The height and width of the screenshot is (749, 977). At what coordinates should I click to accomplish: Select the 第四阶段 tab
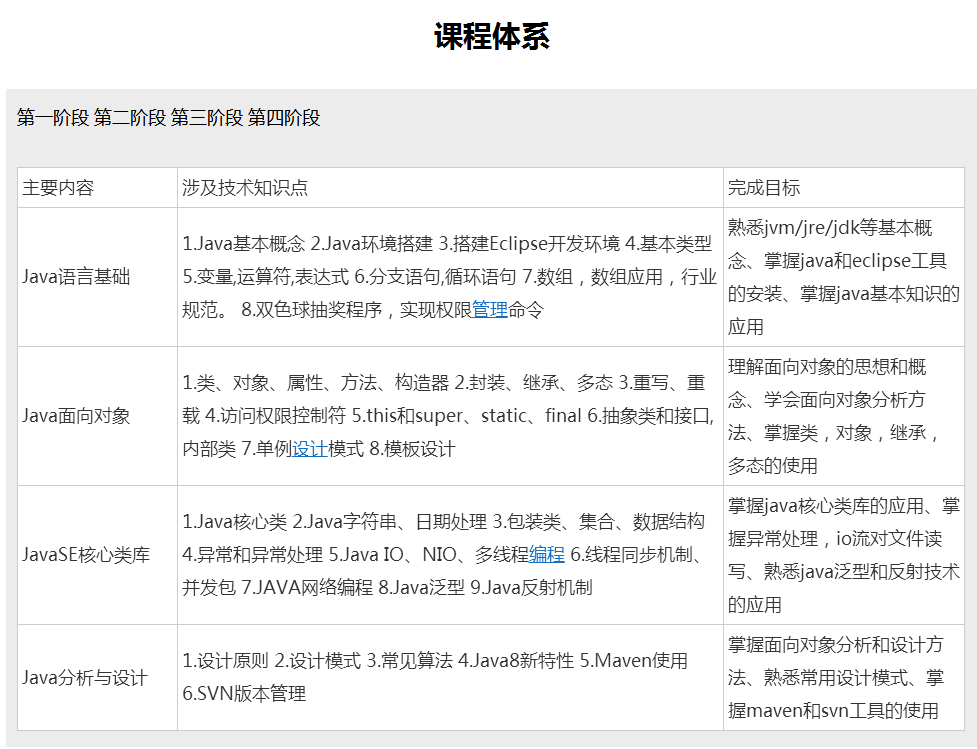click(x=284, y=118)
